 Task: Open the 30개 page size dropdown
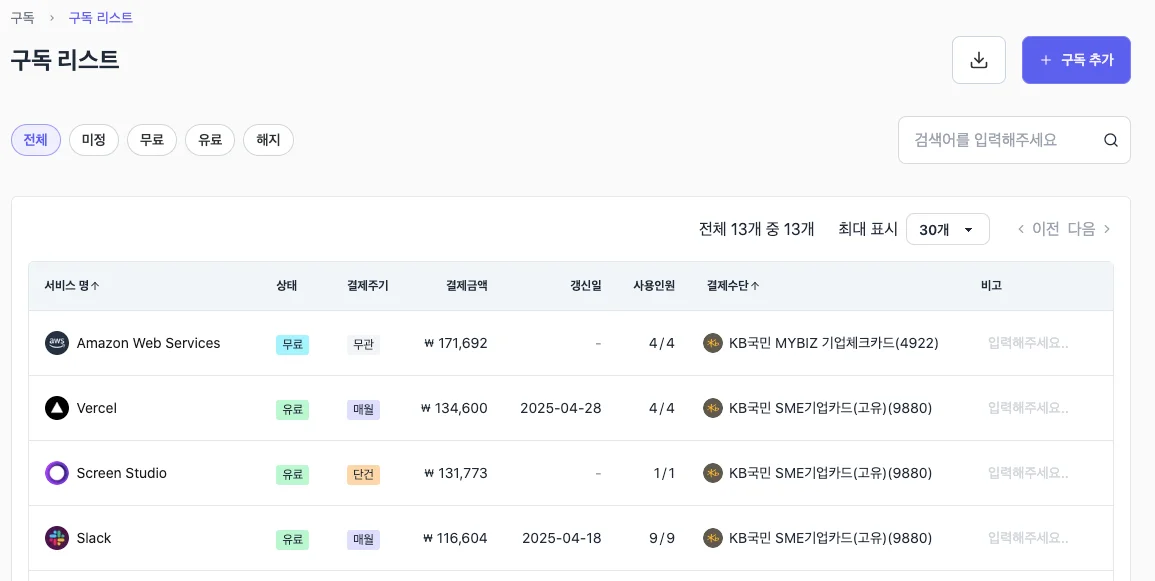tap(947, 229)
